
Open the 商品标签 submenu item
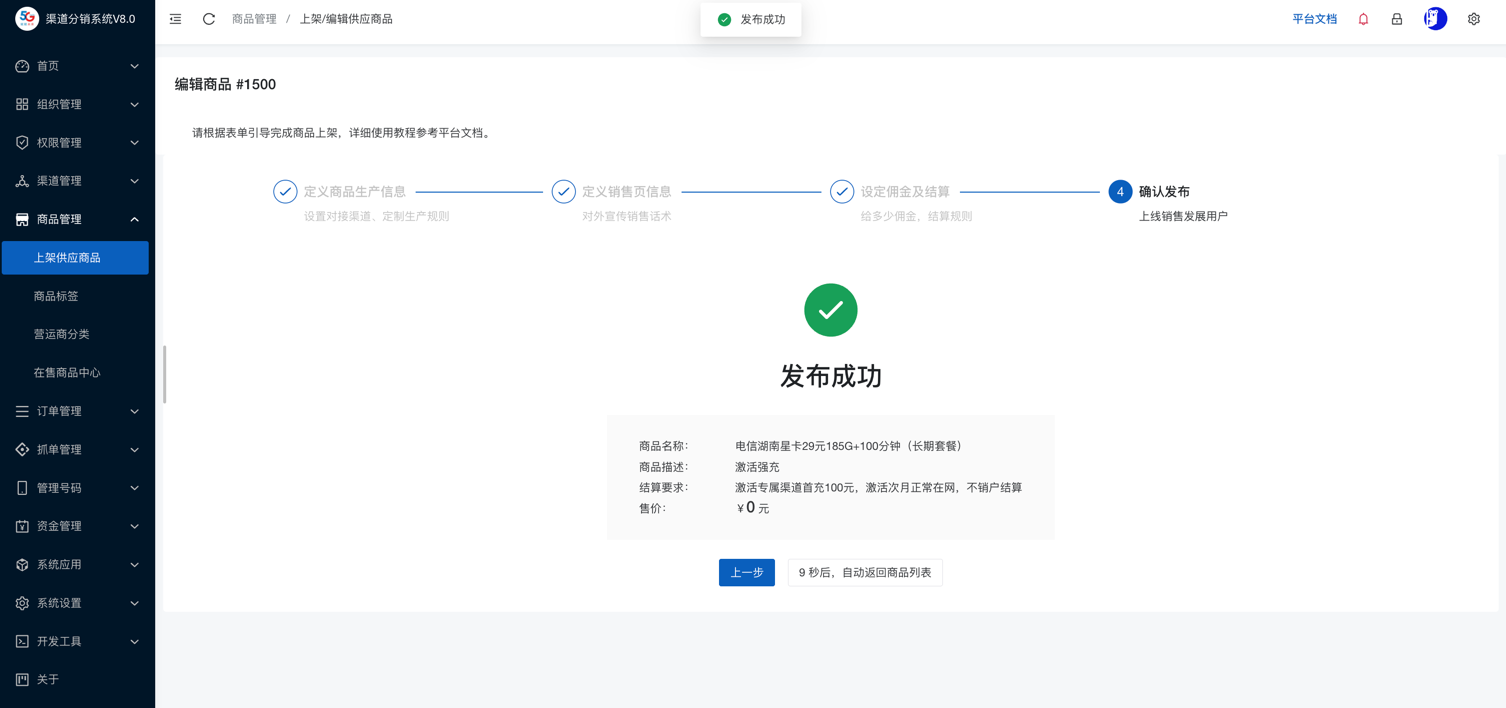(x=56, y=296)
